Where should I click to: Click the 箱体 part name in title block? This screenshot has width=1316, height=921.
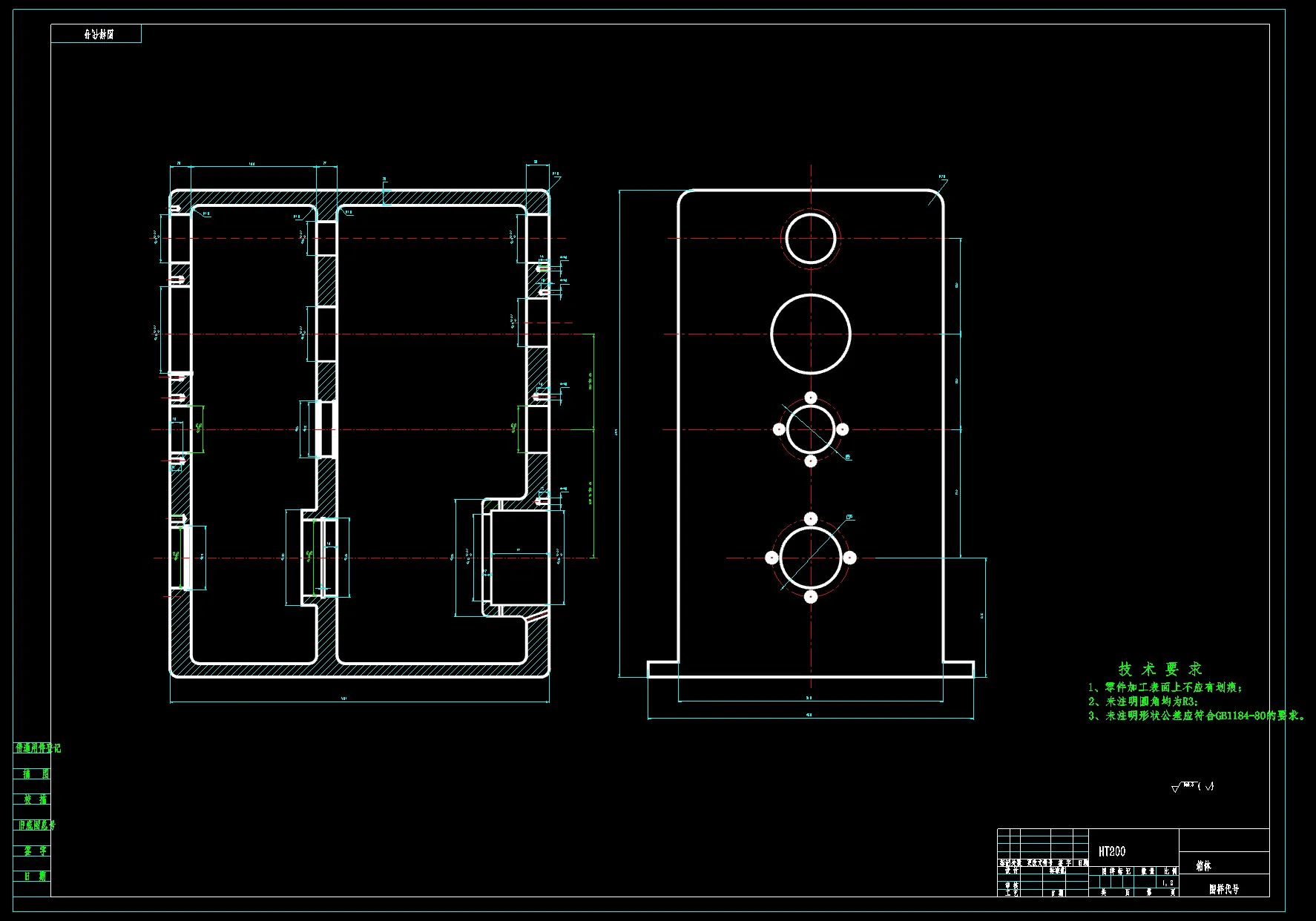pos(1203,865)
